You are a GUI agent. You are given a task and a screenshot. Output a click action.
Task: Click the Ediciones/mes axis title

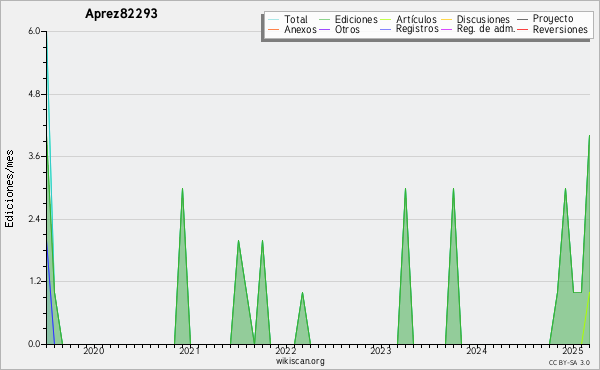point(9,189)
